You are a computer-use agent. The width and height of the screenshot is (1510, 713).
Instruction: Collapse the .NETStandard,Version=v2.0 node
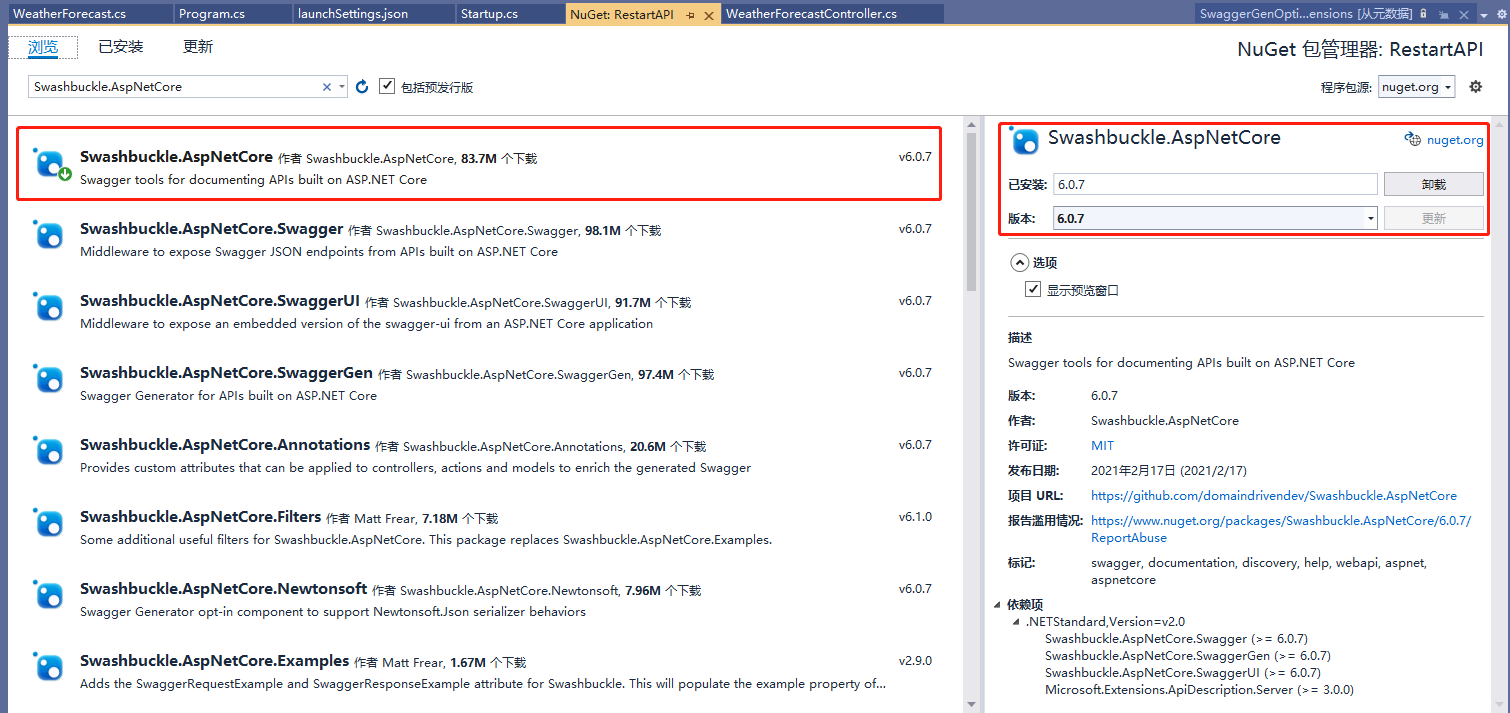click(1017, 622)
